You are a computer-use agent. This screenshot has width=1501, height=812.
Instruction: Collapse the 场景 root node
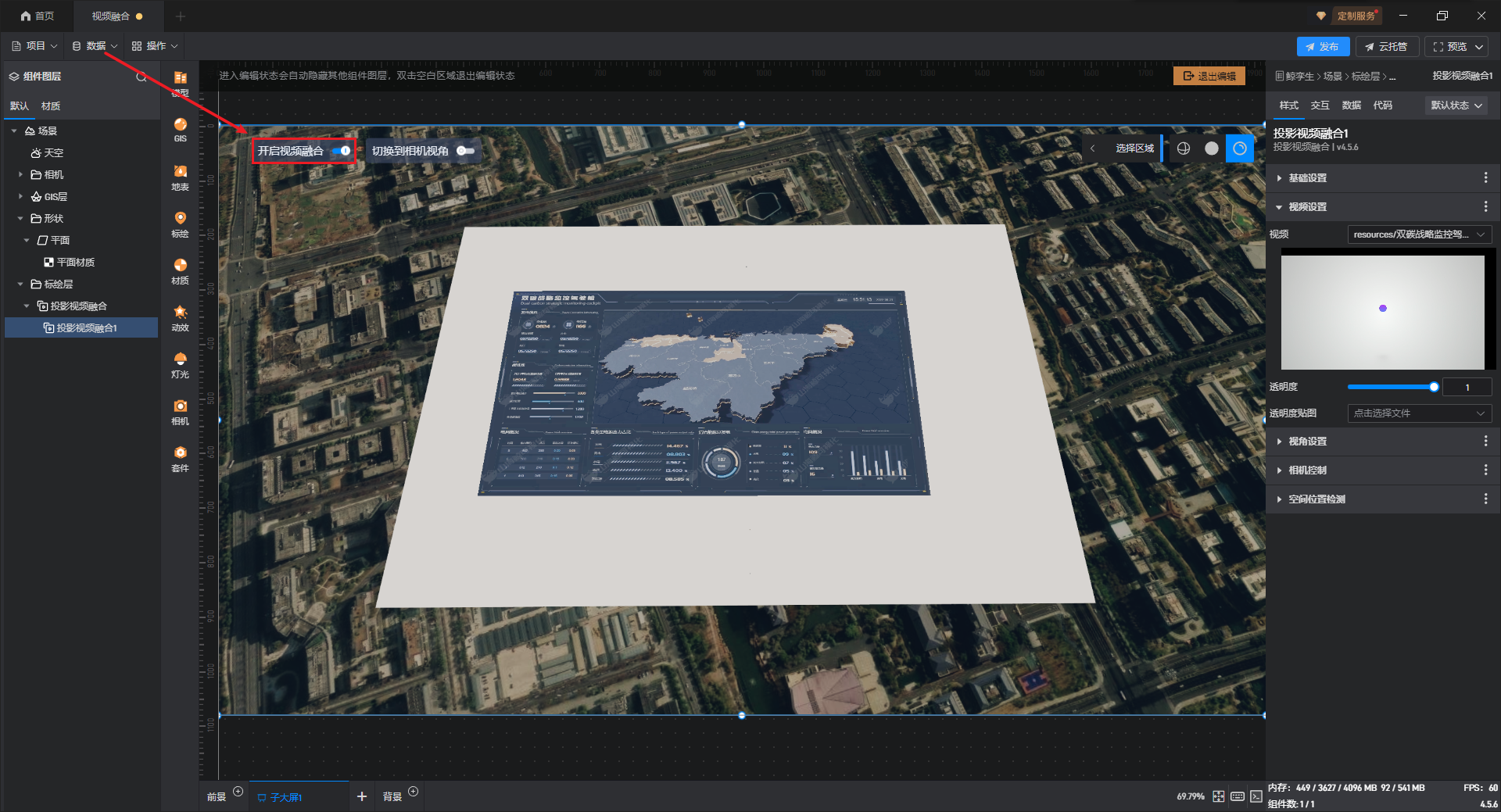point(14,131)
